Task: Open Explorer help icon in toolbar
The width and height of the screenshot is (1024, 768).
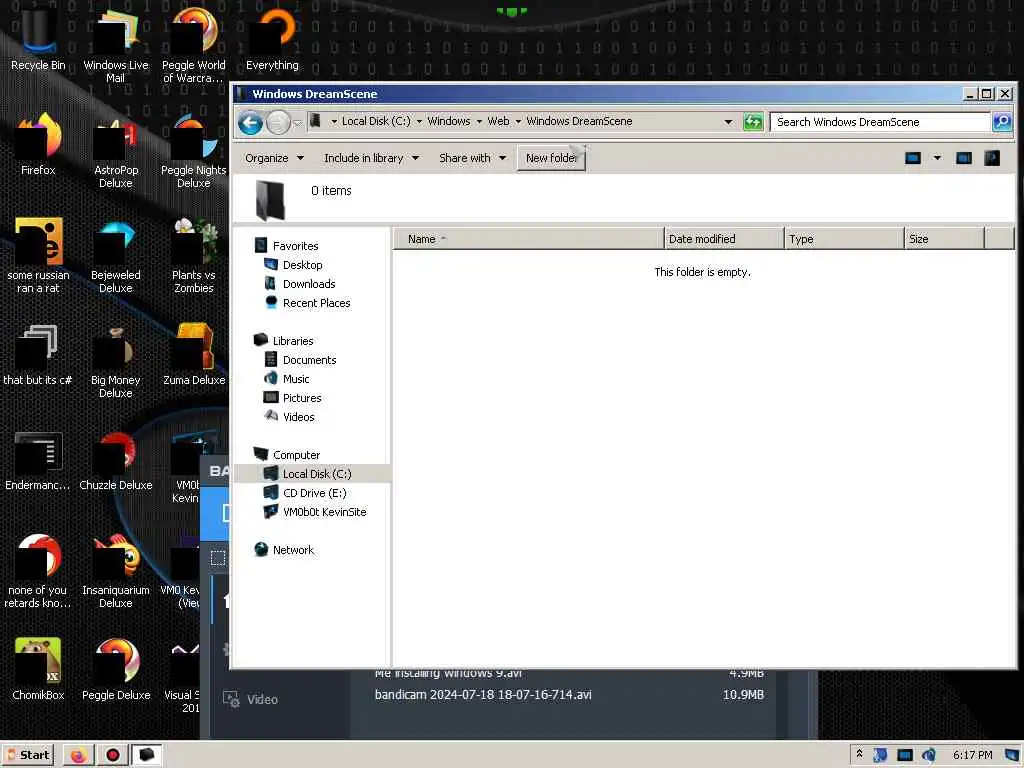Action: point(992,158)
